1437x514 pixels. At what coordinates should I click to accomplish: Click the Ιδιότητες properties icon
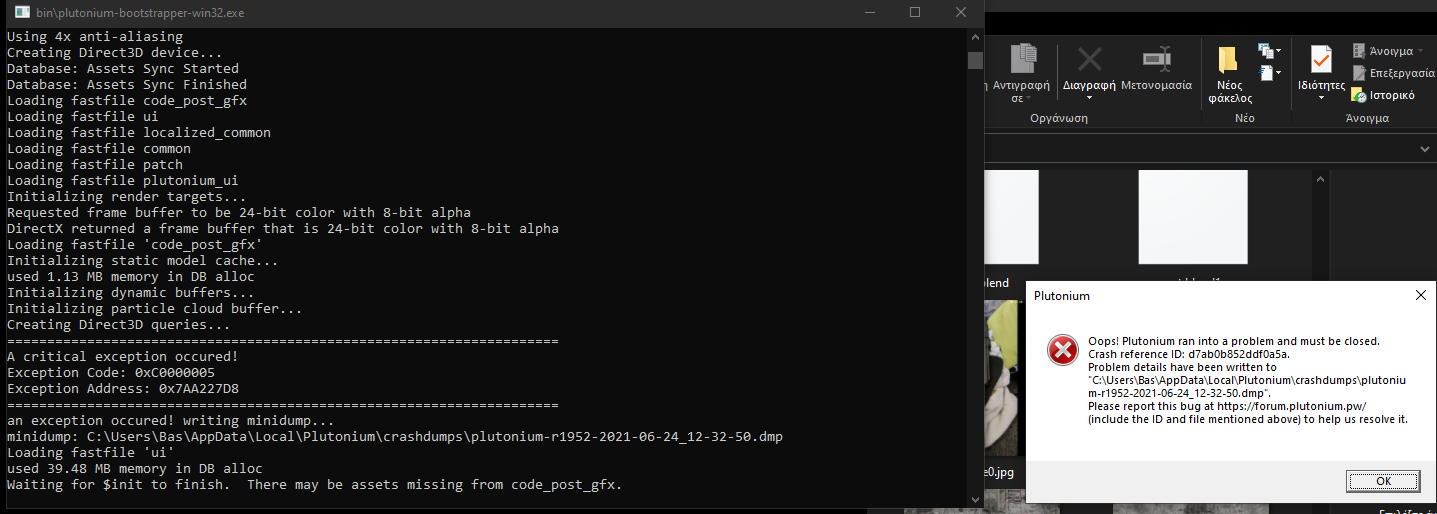pyautogui.click(x=1321, y=59)
